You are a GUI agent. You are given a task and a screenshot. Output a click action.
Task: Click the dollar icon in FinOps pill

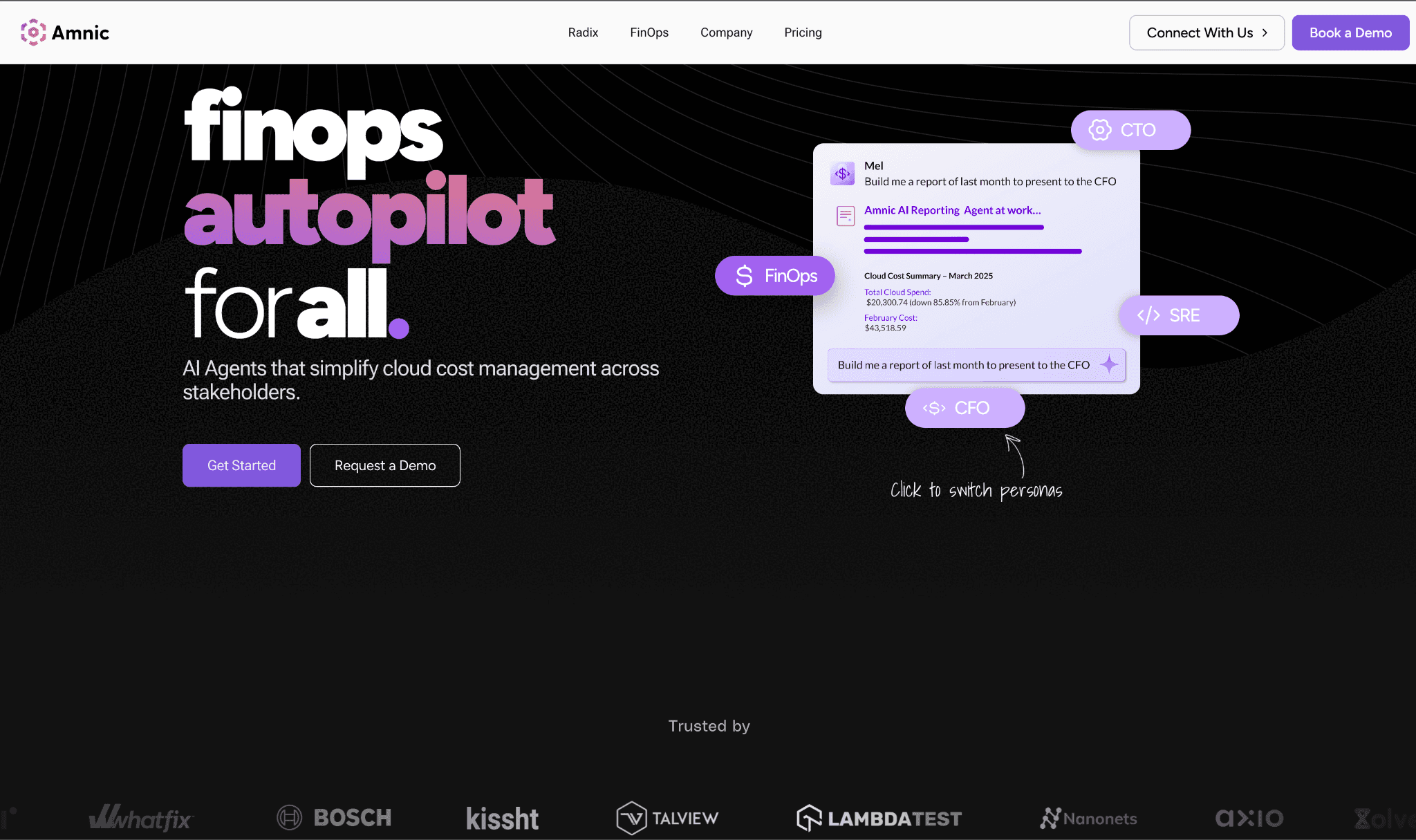coord(744,276)
